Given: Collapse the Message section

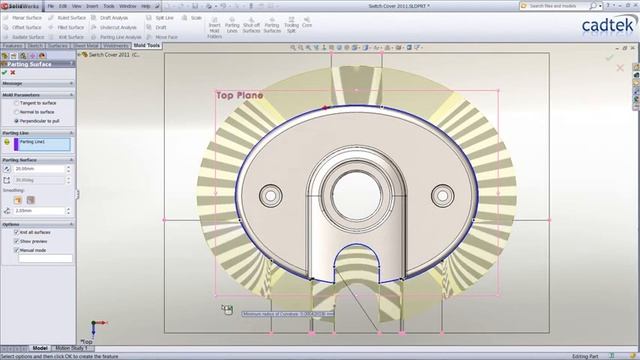Looking at the screenshot, I should click(71, 83).
